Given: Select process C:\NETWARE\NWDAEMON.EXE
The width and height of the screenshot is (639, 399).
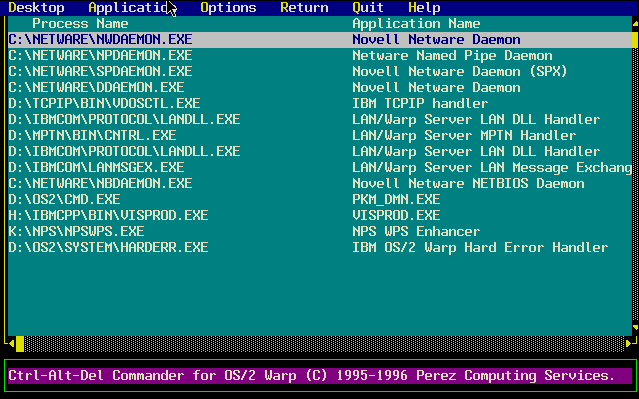Looking at the screenshot, I should (x=100, y=40).
